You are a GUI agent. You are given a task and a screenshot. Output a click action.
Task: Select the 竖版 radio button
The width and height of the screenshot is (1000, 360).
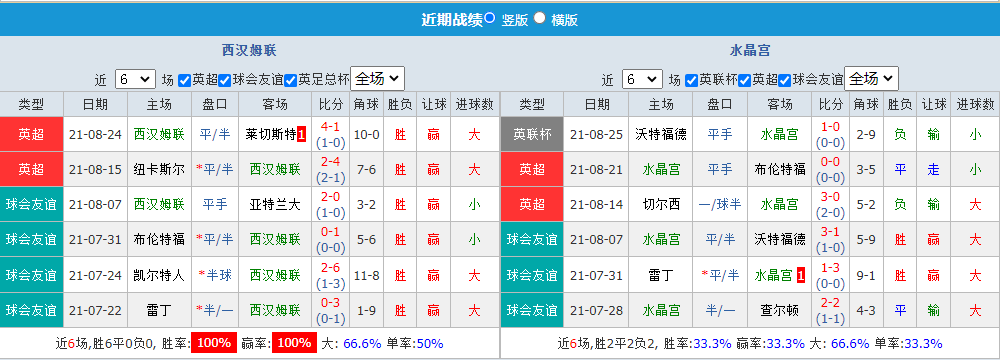click(489, 18)
